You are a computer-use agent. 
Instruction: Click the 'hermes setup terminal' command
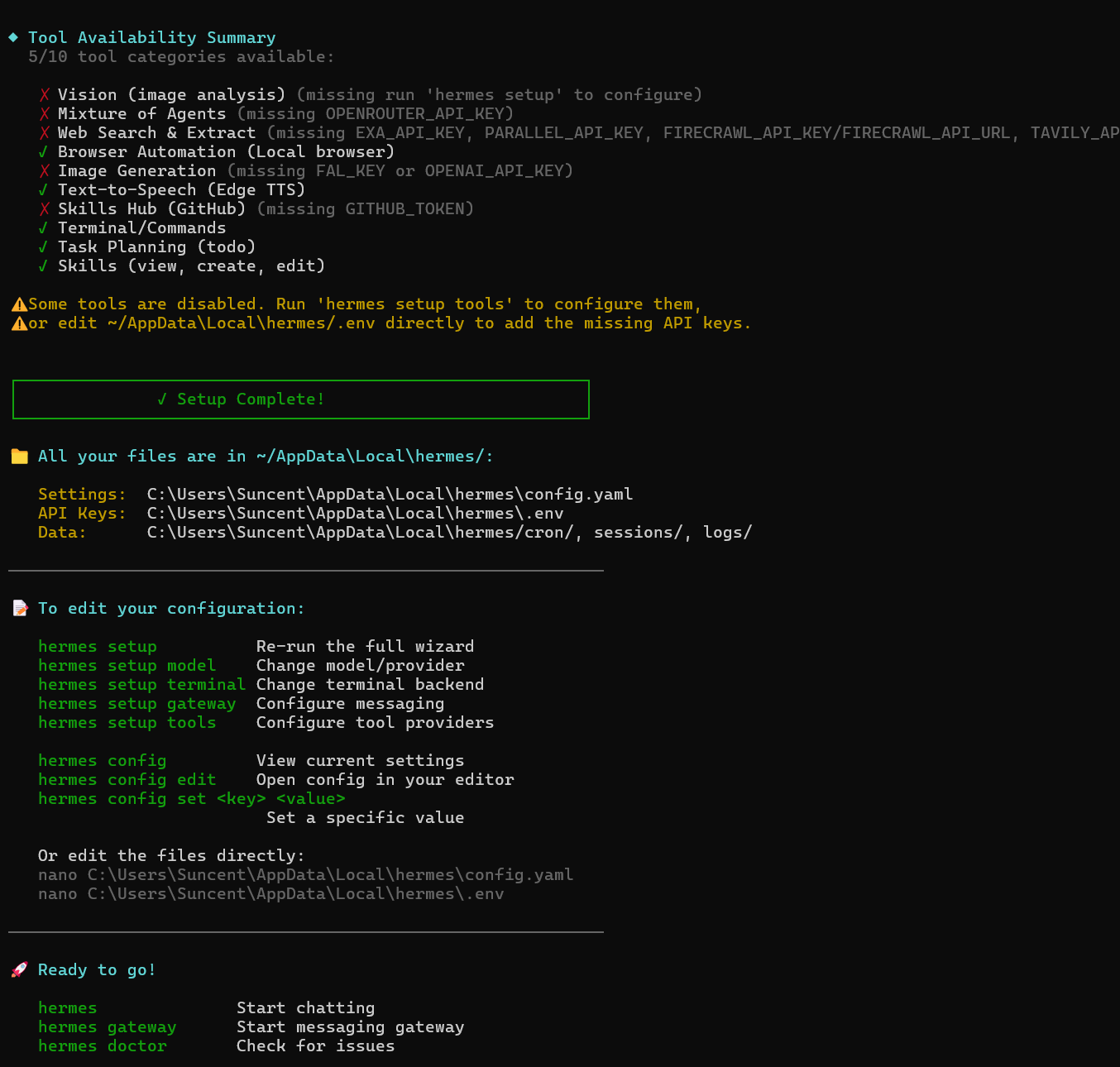click(141, 685)
